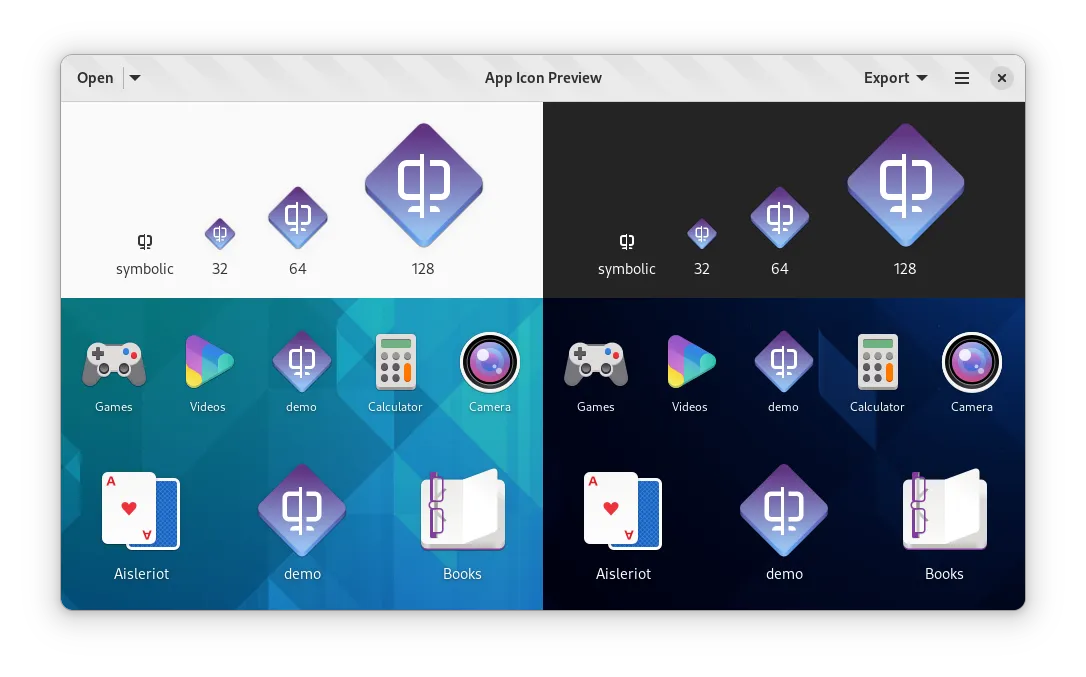Click the Calculator icon on dark side

(877, 362)
